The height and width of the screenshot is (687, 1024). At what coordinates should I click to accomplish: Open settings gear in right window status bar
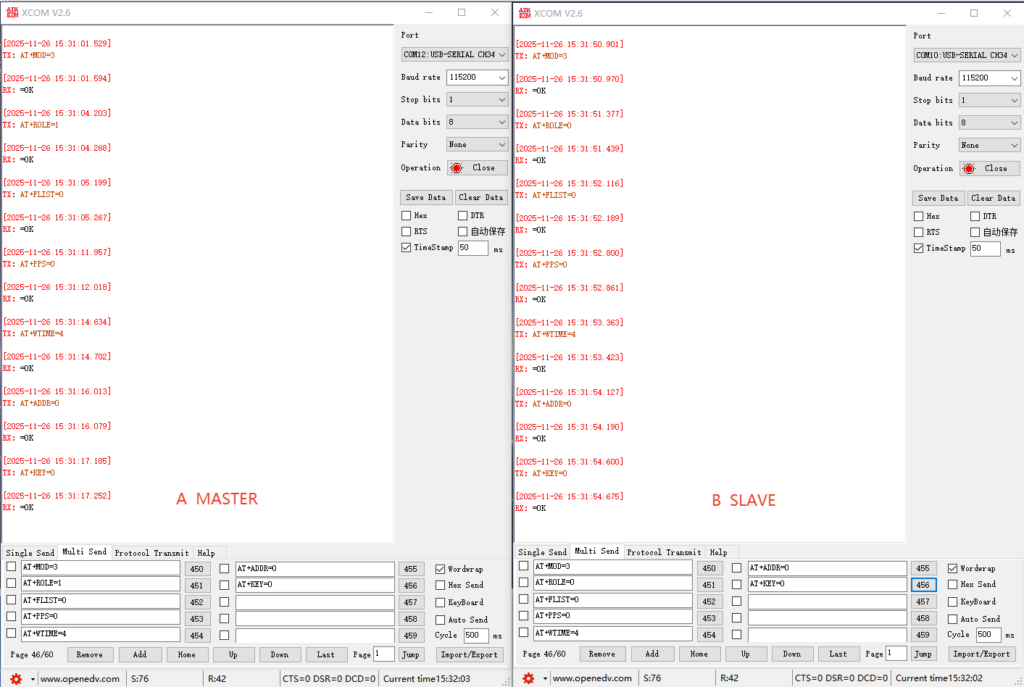pos(529,678)
